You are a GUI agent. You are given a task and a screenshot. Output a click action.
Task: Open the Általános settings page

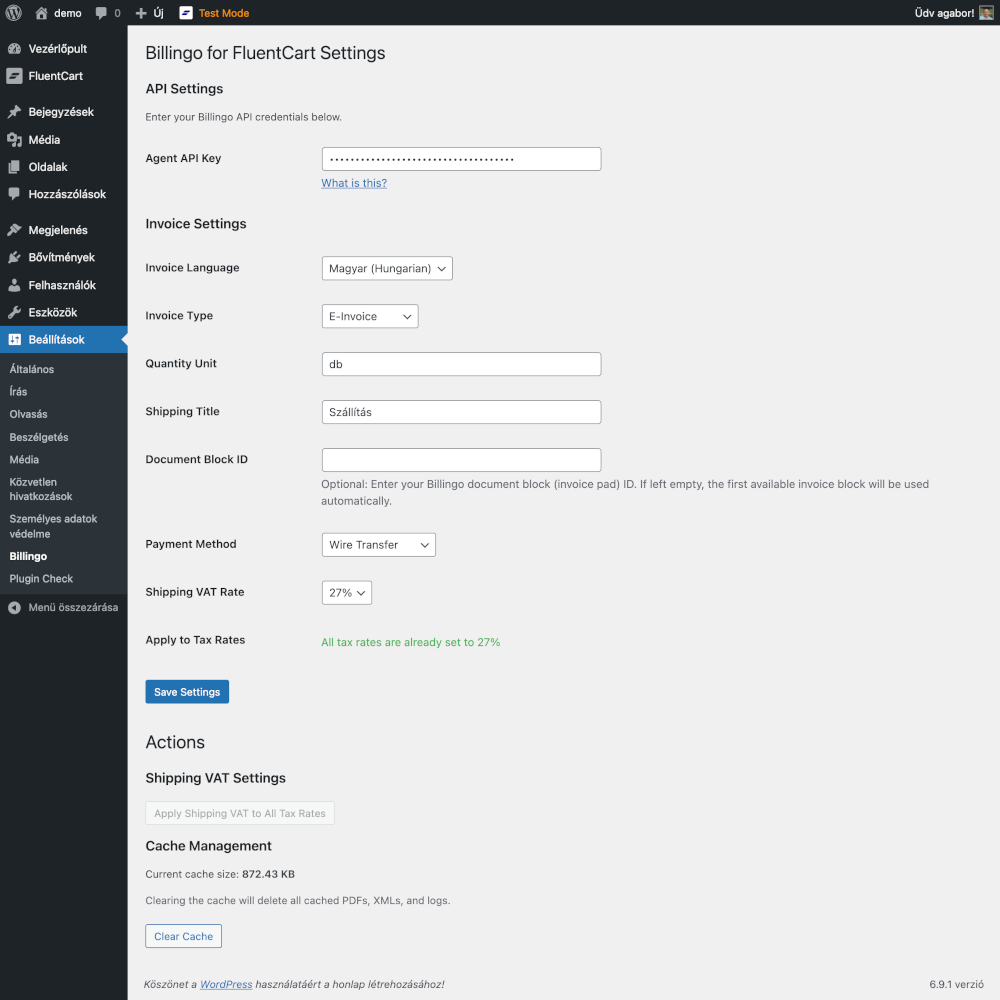[x=30, y=369]
